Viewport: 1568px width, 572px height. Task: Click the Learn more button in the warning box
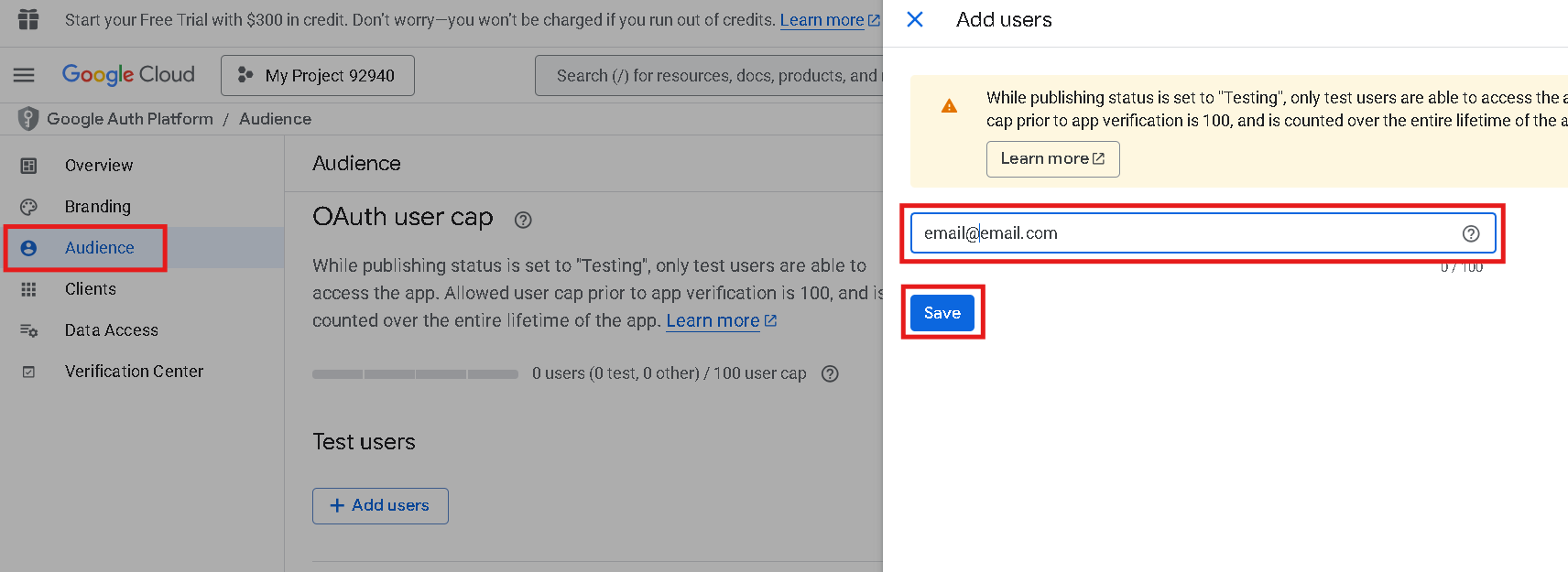point(1052,159)
